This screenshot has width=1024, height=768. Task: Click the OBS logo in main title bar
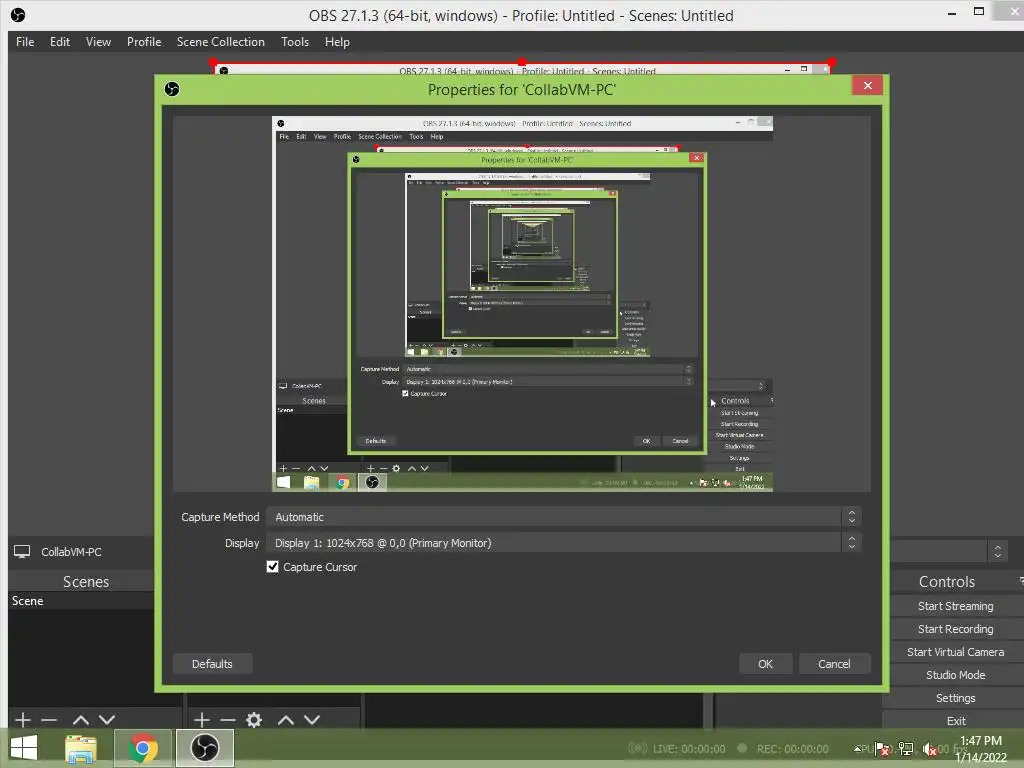click(x=18, y=14)
